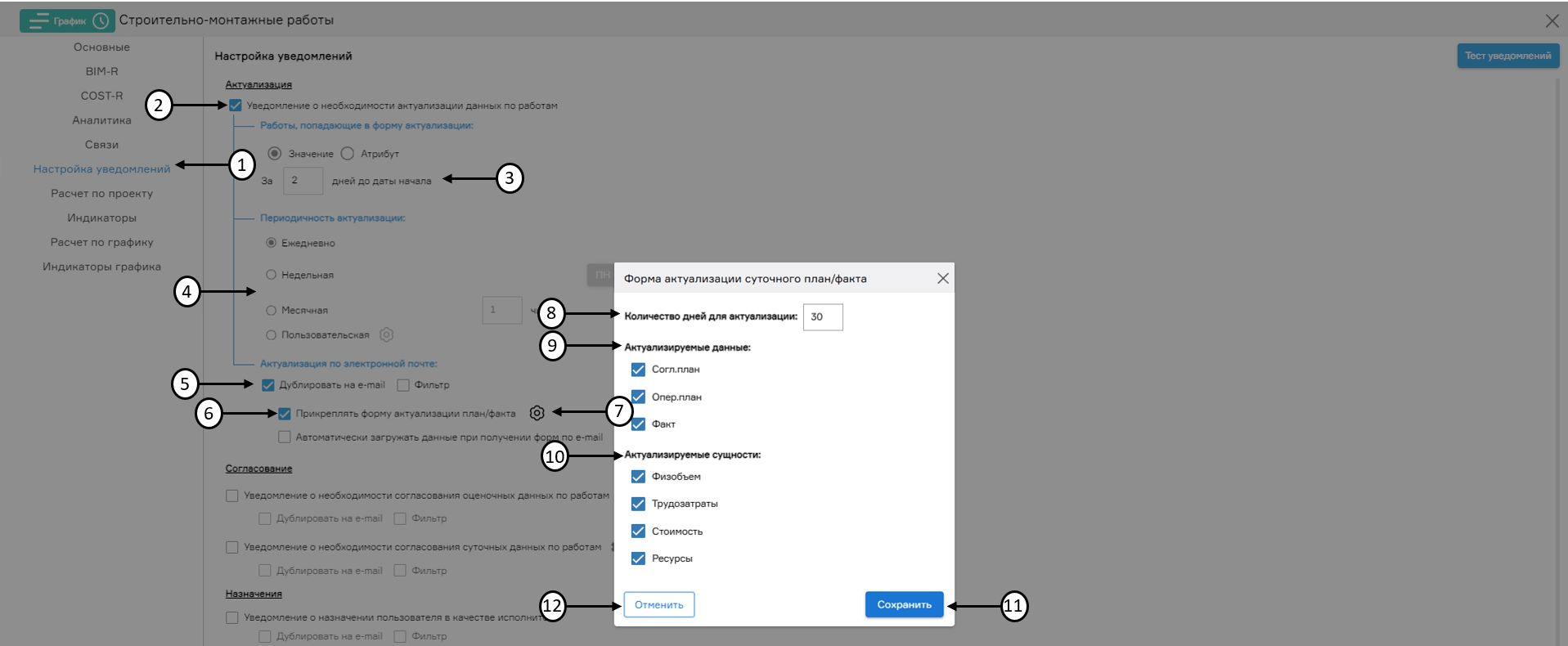This screenshot has width=1568, height=646.
Task: Switch to Индикаторы графика in sidebar
Action: 101,267
